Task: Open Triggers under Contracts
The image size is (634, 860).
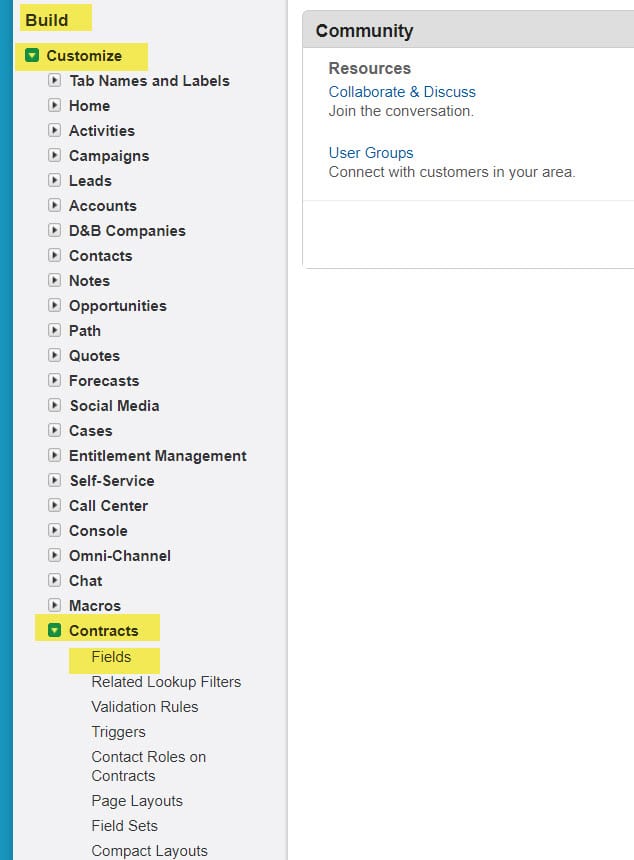Action: pos(118,732)
